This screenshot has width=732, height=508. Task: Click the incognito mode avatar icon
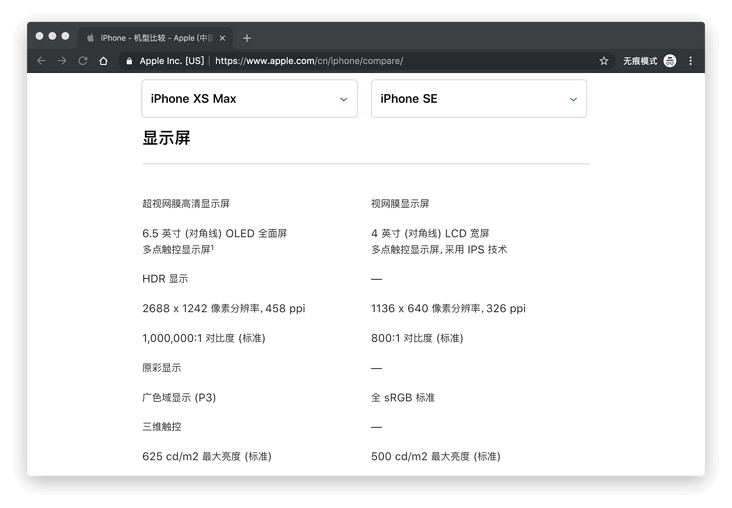pyautogui.click(x=670, y=61)
